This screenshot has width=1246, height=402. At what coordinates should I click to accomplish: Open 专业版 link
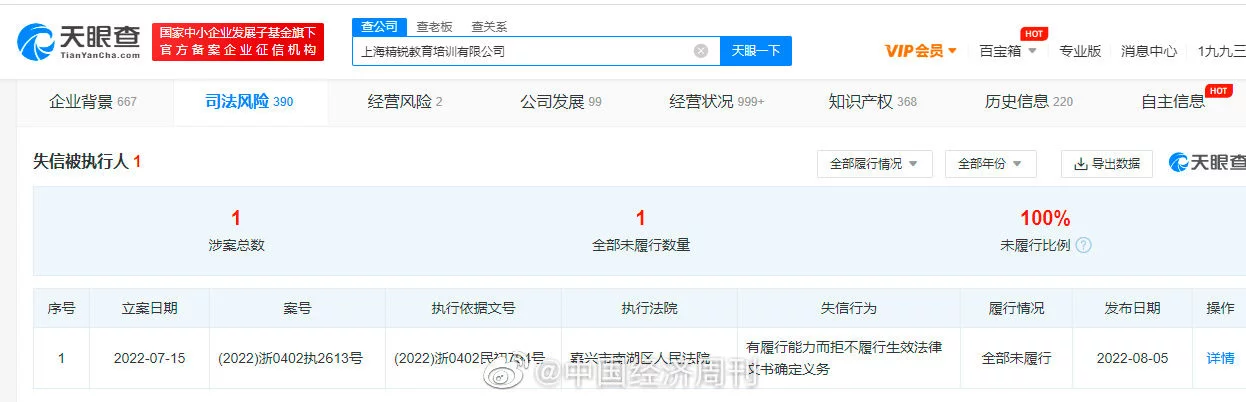pos(1080,51)
